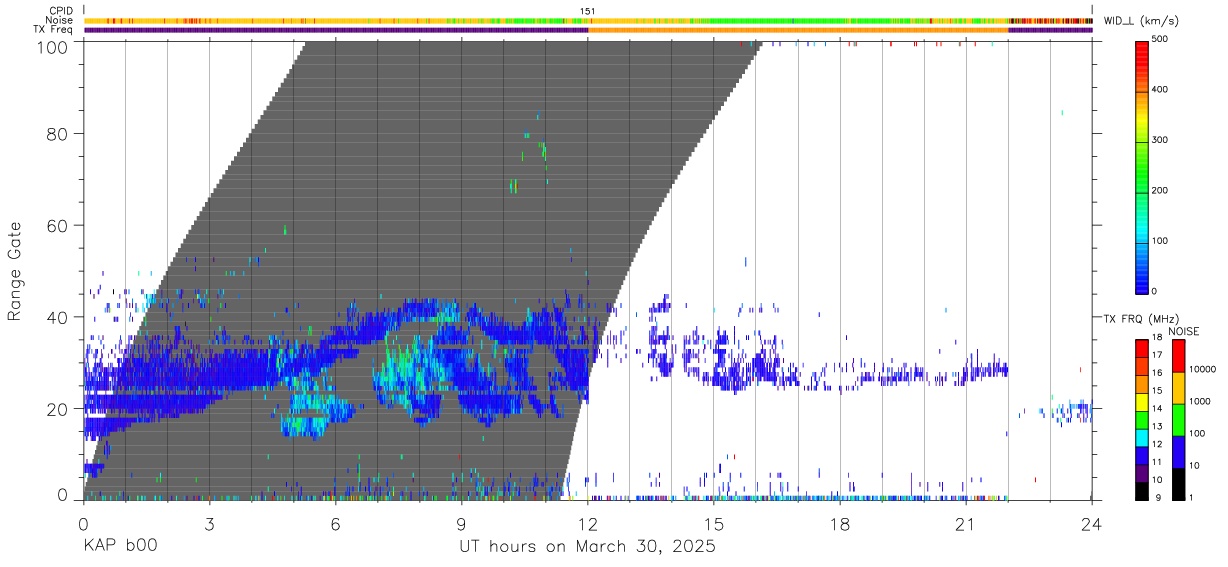
Task: Click the KAP b00 radar beam label
Action: 120,547
